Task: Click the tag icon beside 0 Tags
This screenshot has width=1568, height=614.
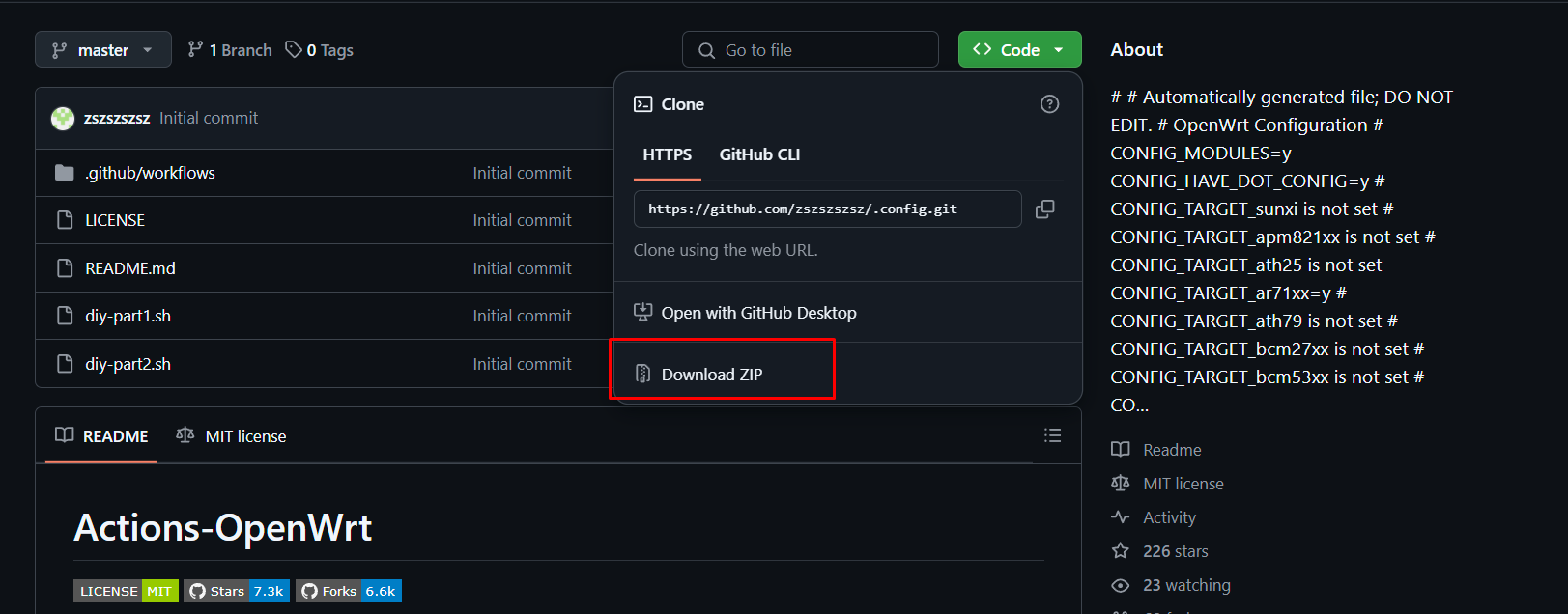Action: pyautogui.click(x=294, y=49)
